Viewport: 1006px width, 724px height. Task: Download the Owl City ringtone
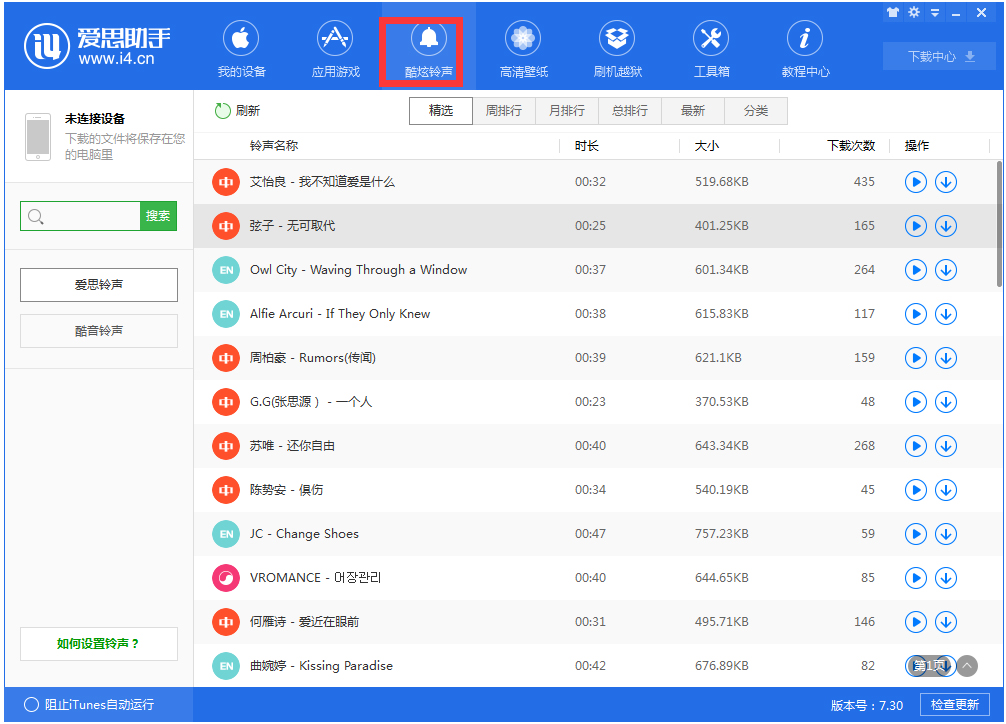click(945, 270)
